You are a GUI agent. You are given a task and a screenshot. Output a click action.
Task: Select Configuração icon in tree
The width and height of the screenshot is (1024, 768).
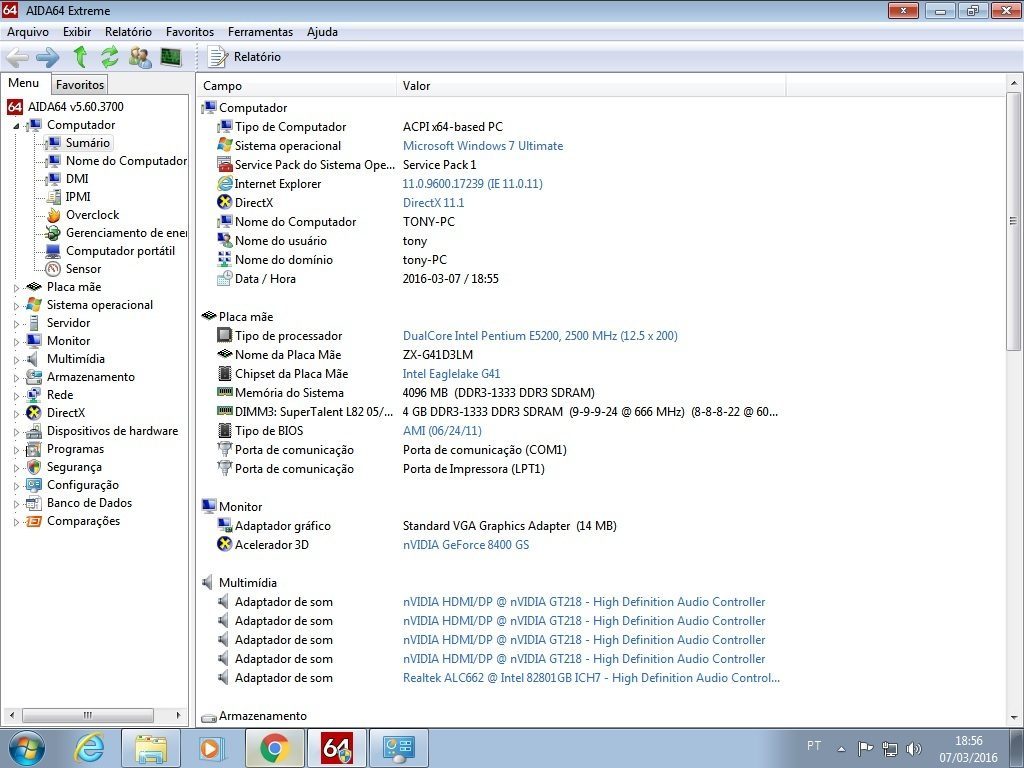click(x=34, y=485)
